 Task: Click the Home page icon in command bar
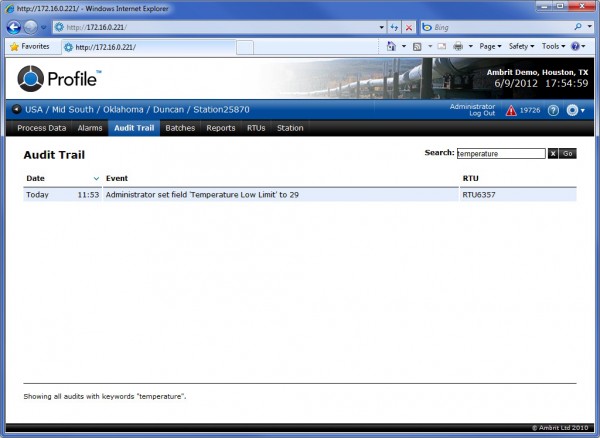pos(391,46)
